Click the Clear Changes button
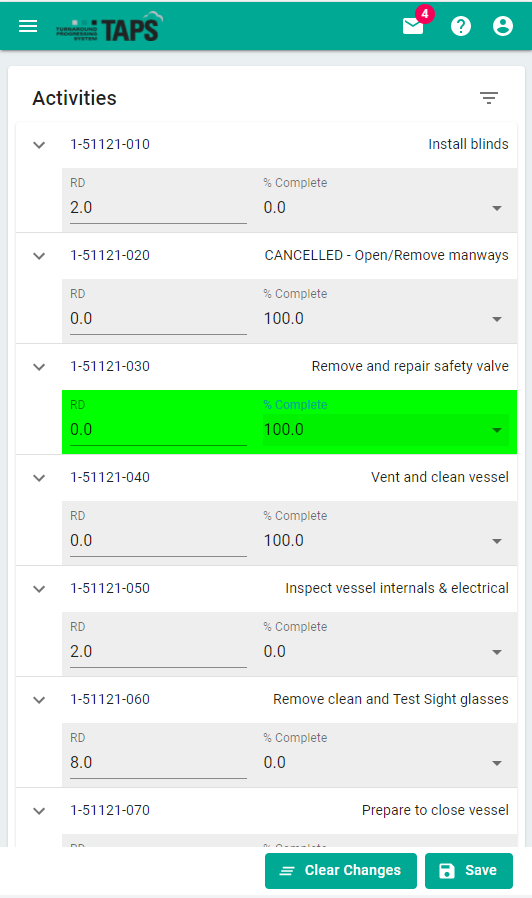Screen dimensions: 532x898 tap(341, 871)
